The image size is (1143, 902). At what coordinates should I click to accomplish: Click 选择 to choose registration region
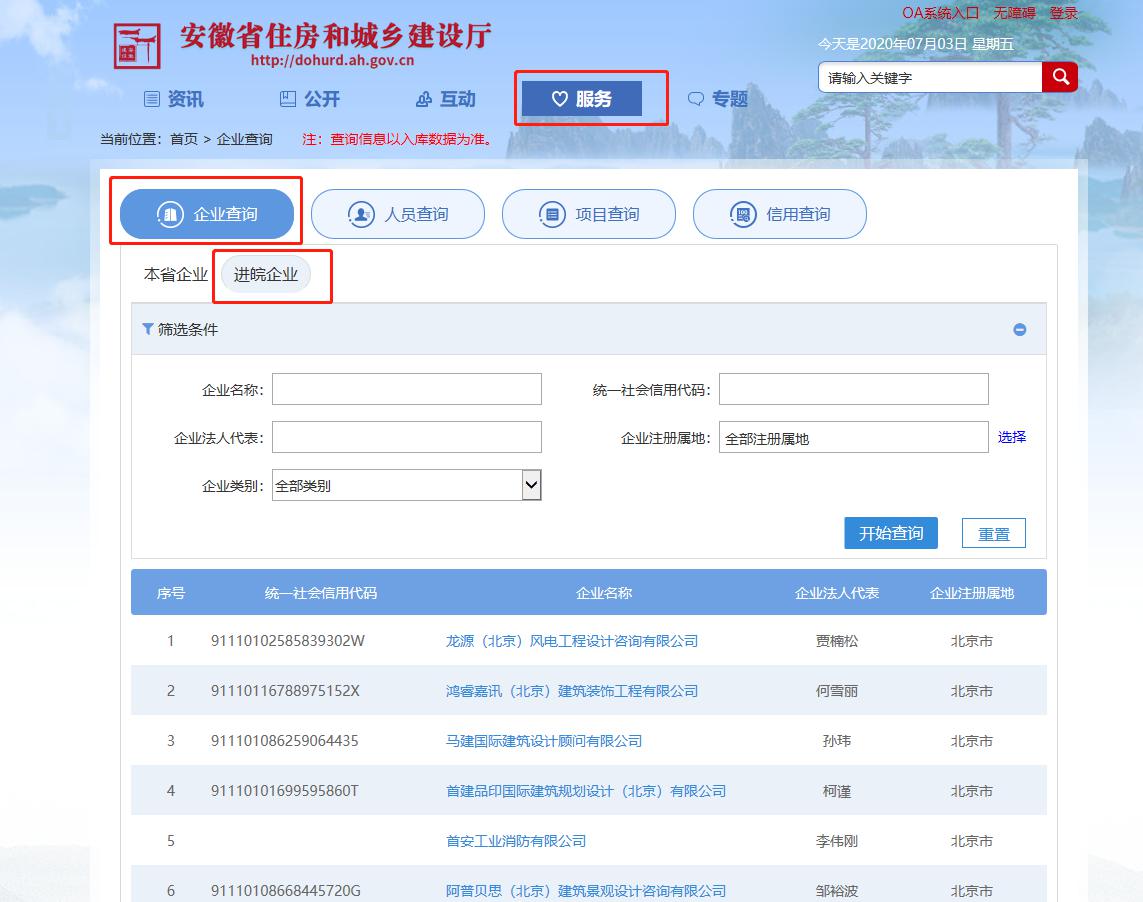[x=1011, y=437]
